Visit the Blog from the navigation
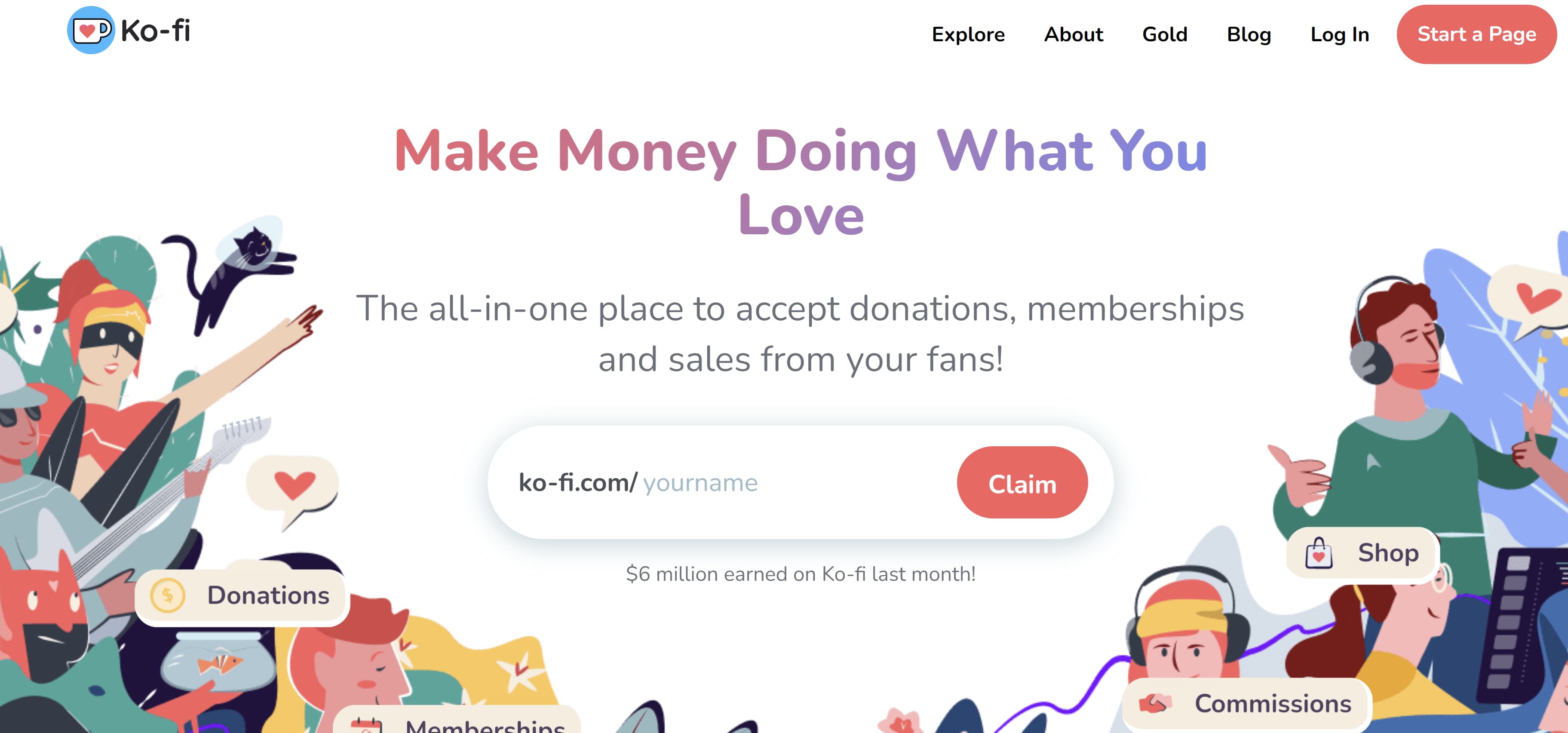Screen dimensions: 1568x733 (x=1249, y=35)
